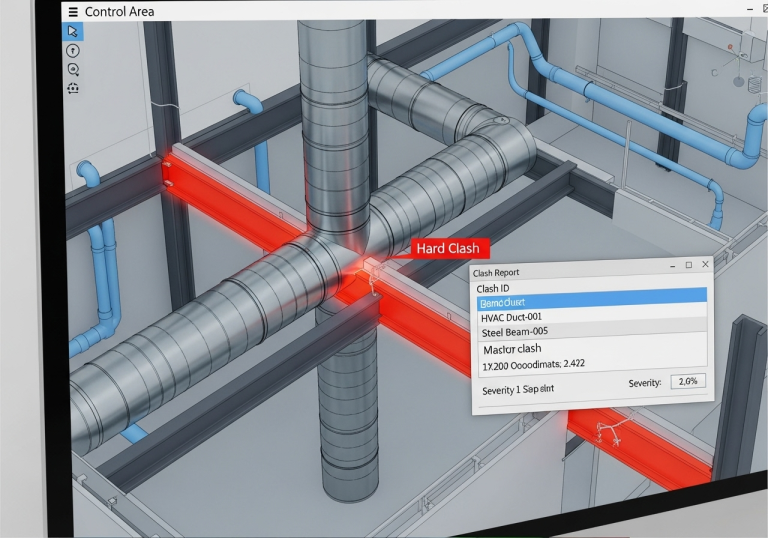Click the red Hard Clash label
This screenshot has height=538, width=768.
coord(448,248)
